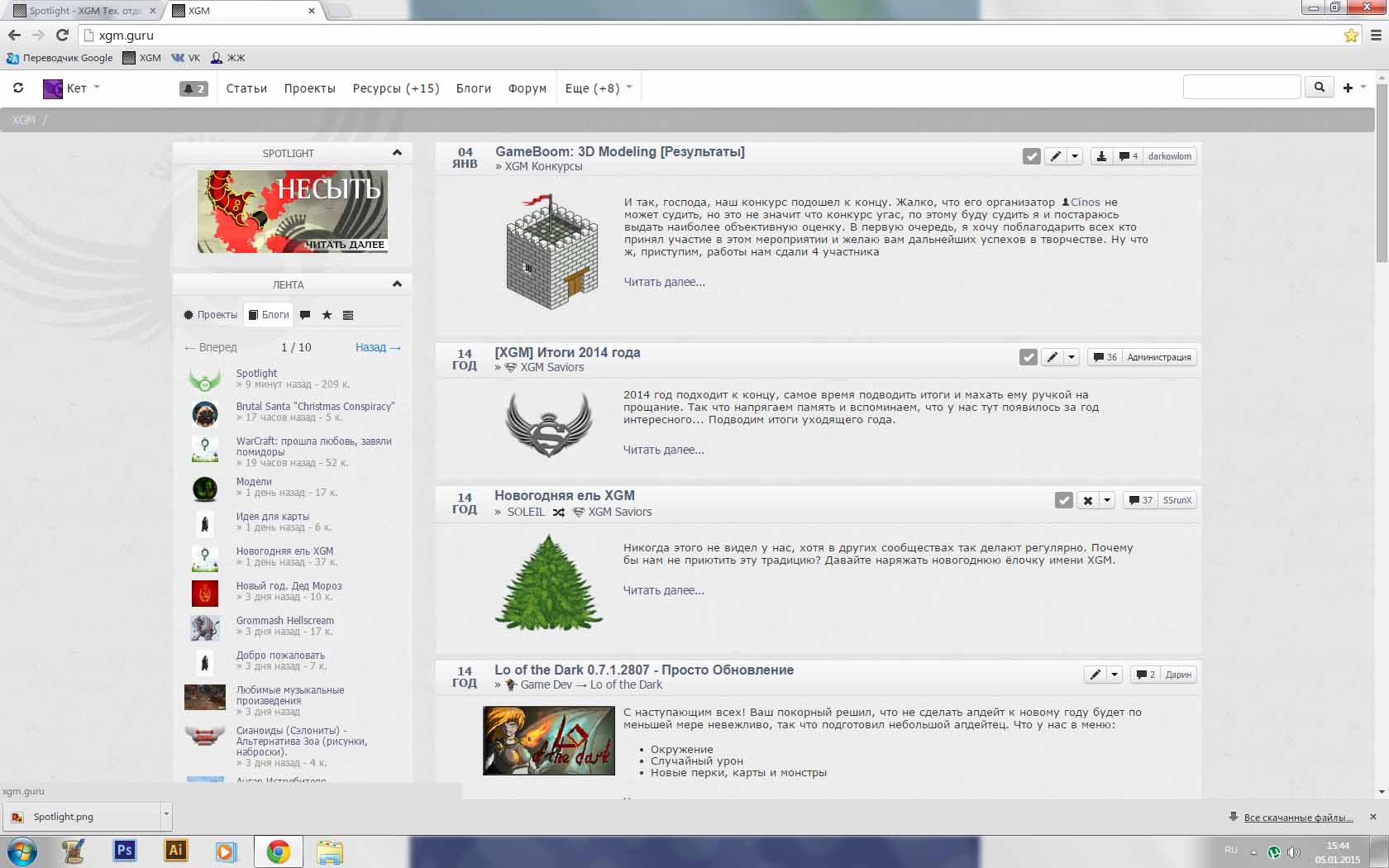Open edit dropdown arrow on Итоги 2014 post
The height and width of the screenshot is (868, 1389).
[1072, 357]
